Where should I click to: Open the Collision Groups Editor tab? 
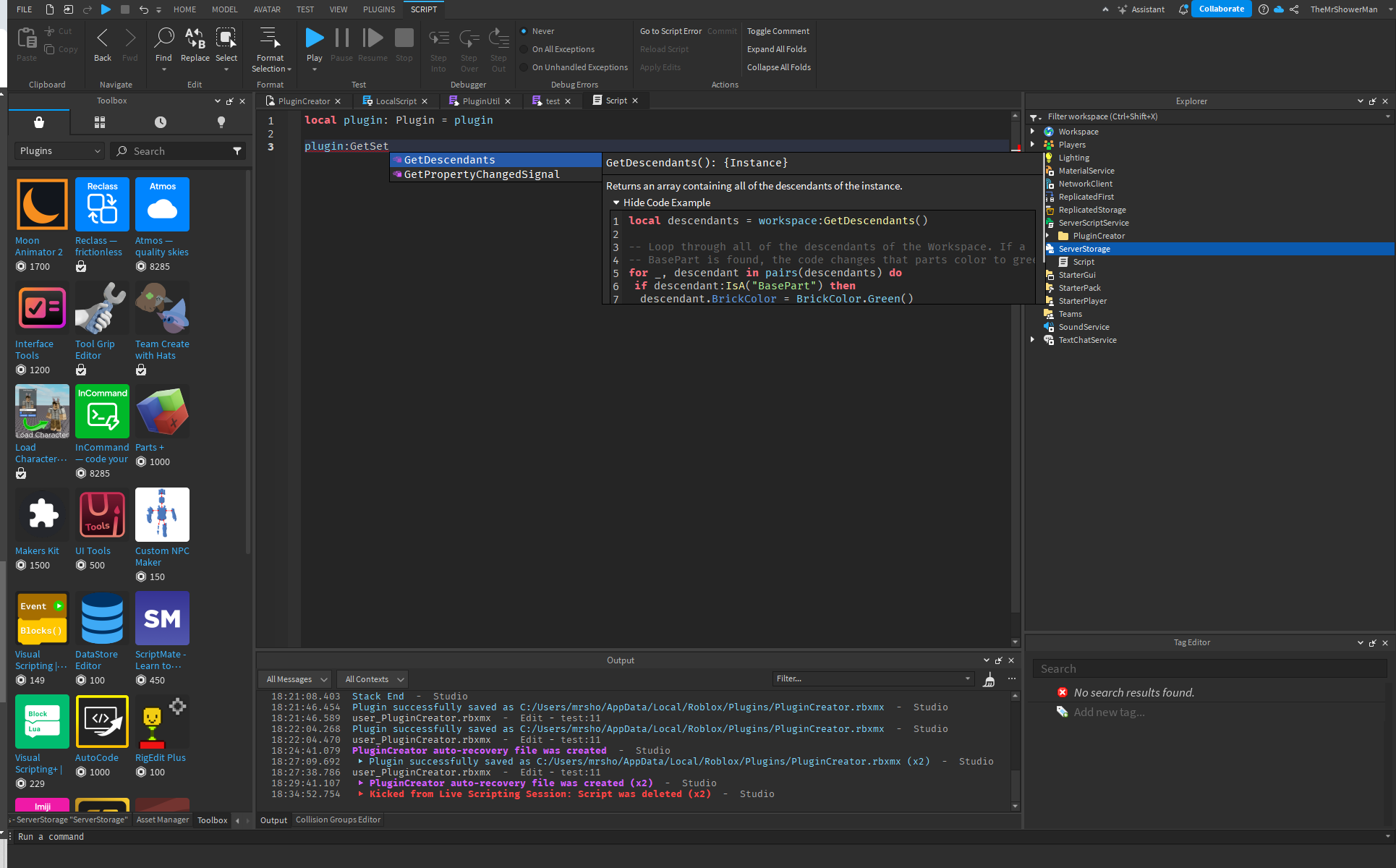[338, 820]
